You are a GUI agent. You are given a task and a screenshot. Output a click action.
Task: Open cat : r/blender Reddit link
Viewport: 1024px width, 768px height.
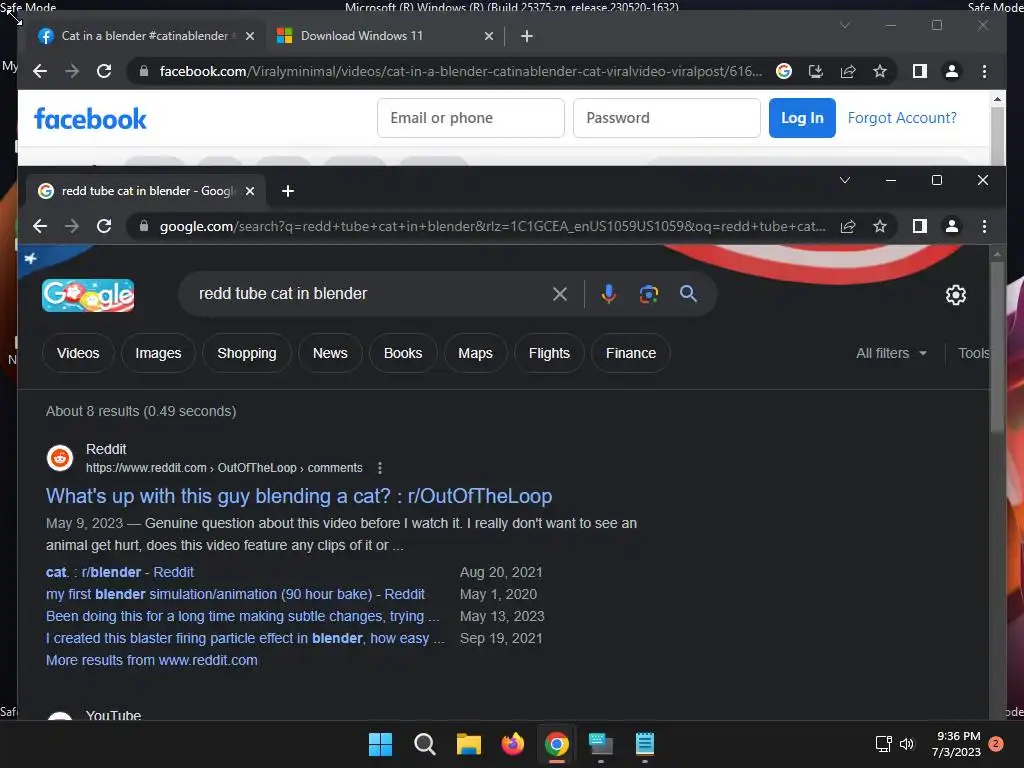click(x=120, y=573)
